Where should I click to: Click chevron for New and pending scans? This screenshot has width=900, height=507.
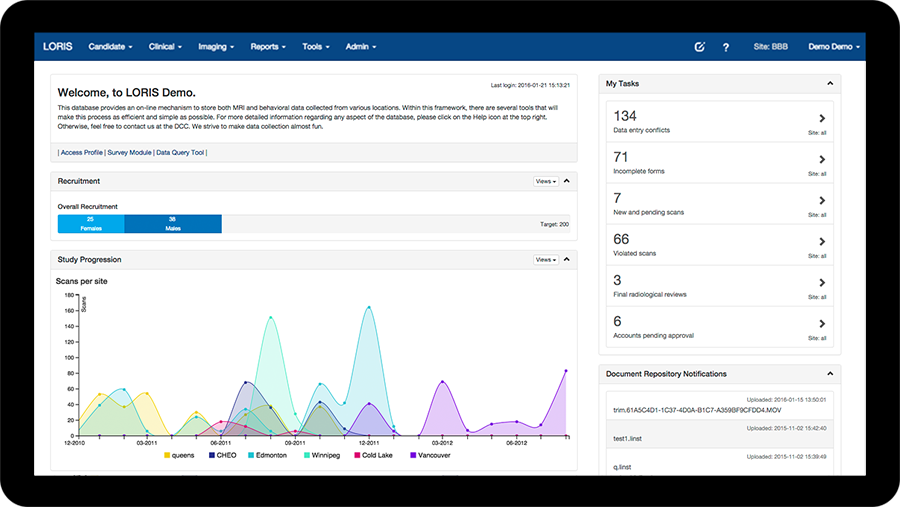click(823, 200)
